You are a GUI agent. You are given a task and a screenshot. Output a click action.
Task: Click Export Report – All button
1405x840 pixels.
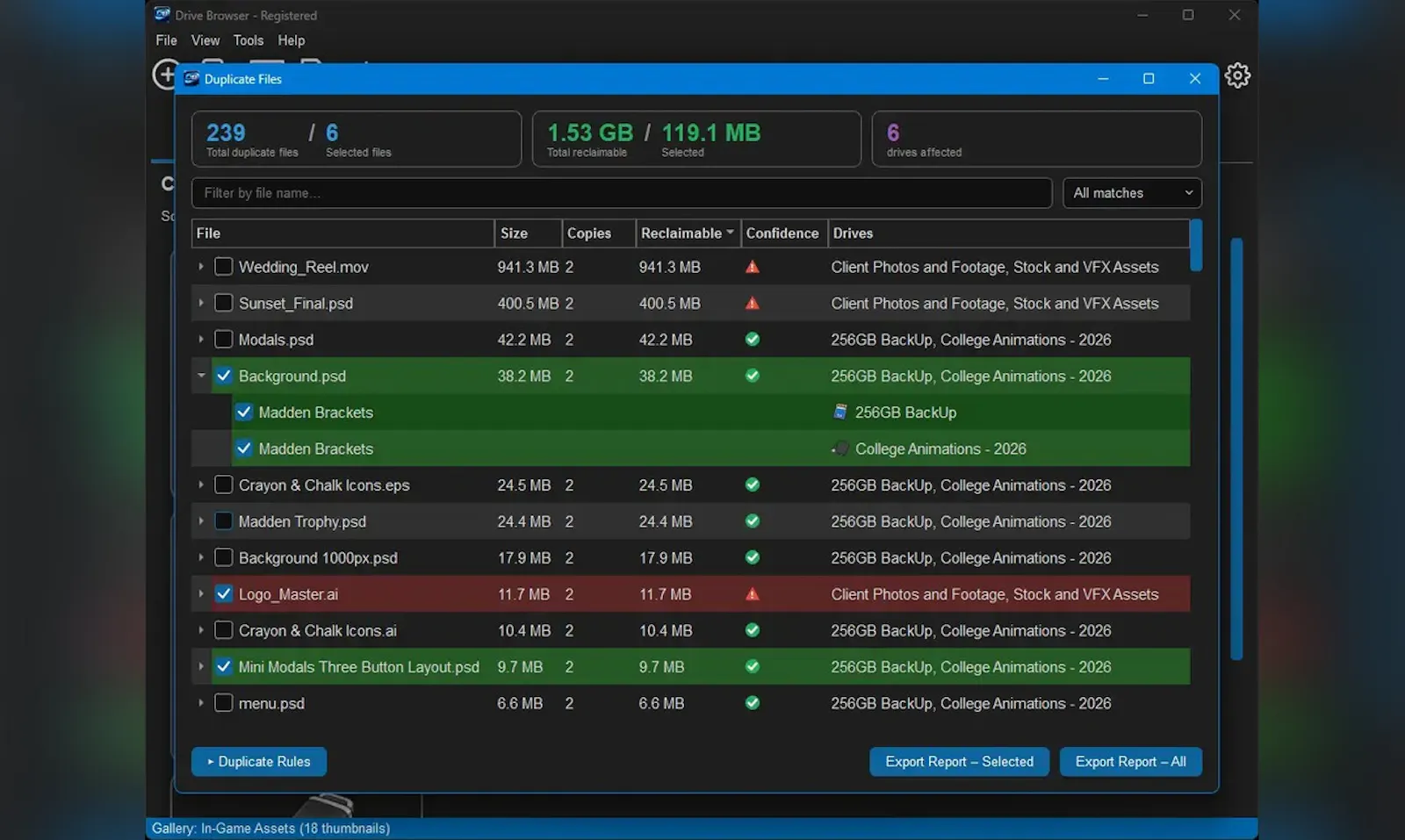point(1131,762)
